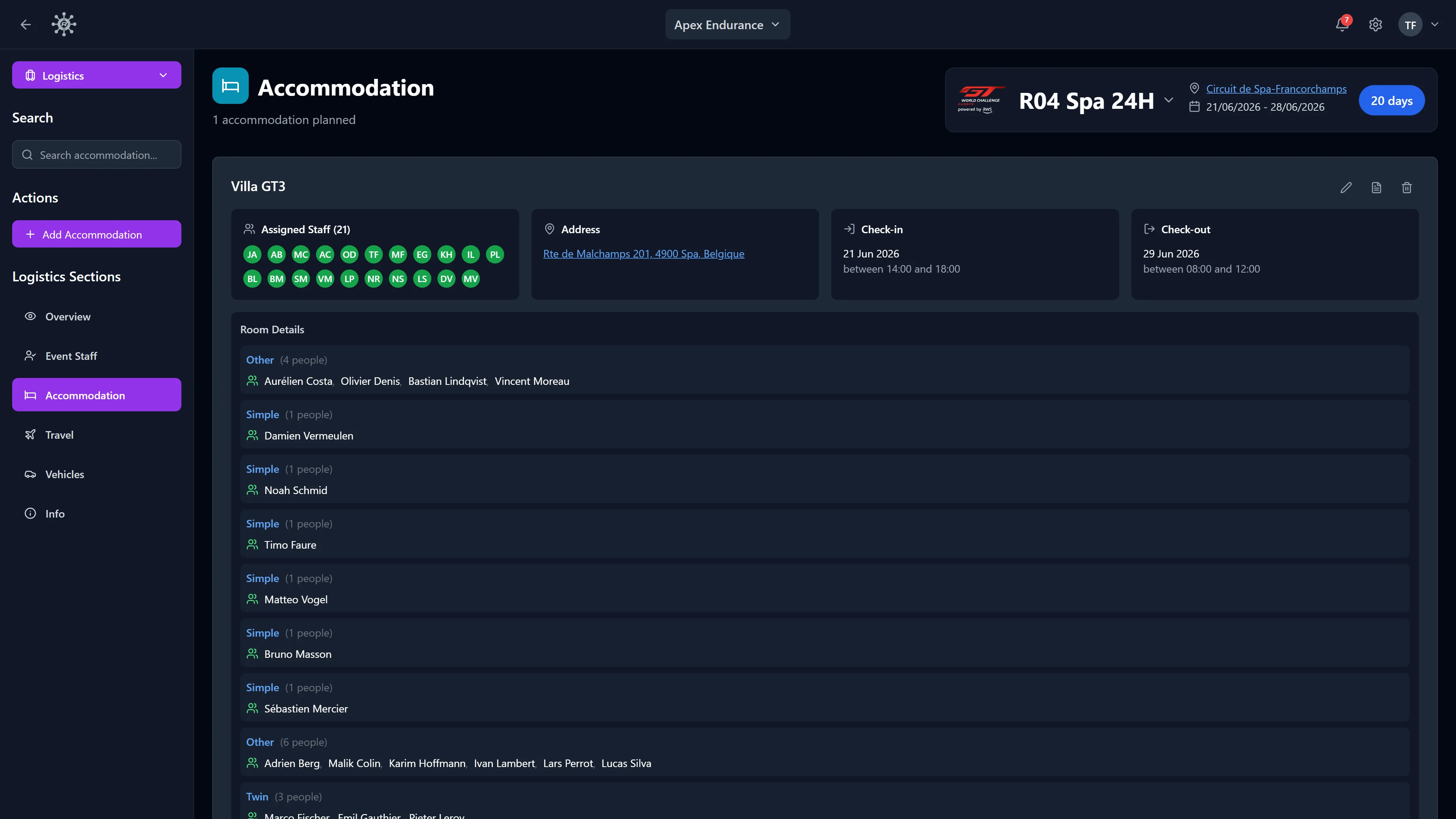Click the 29 Jun 2026 check-out date
The image size is (1456, 819).
tap(1170, 254)
